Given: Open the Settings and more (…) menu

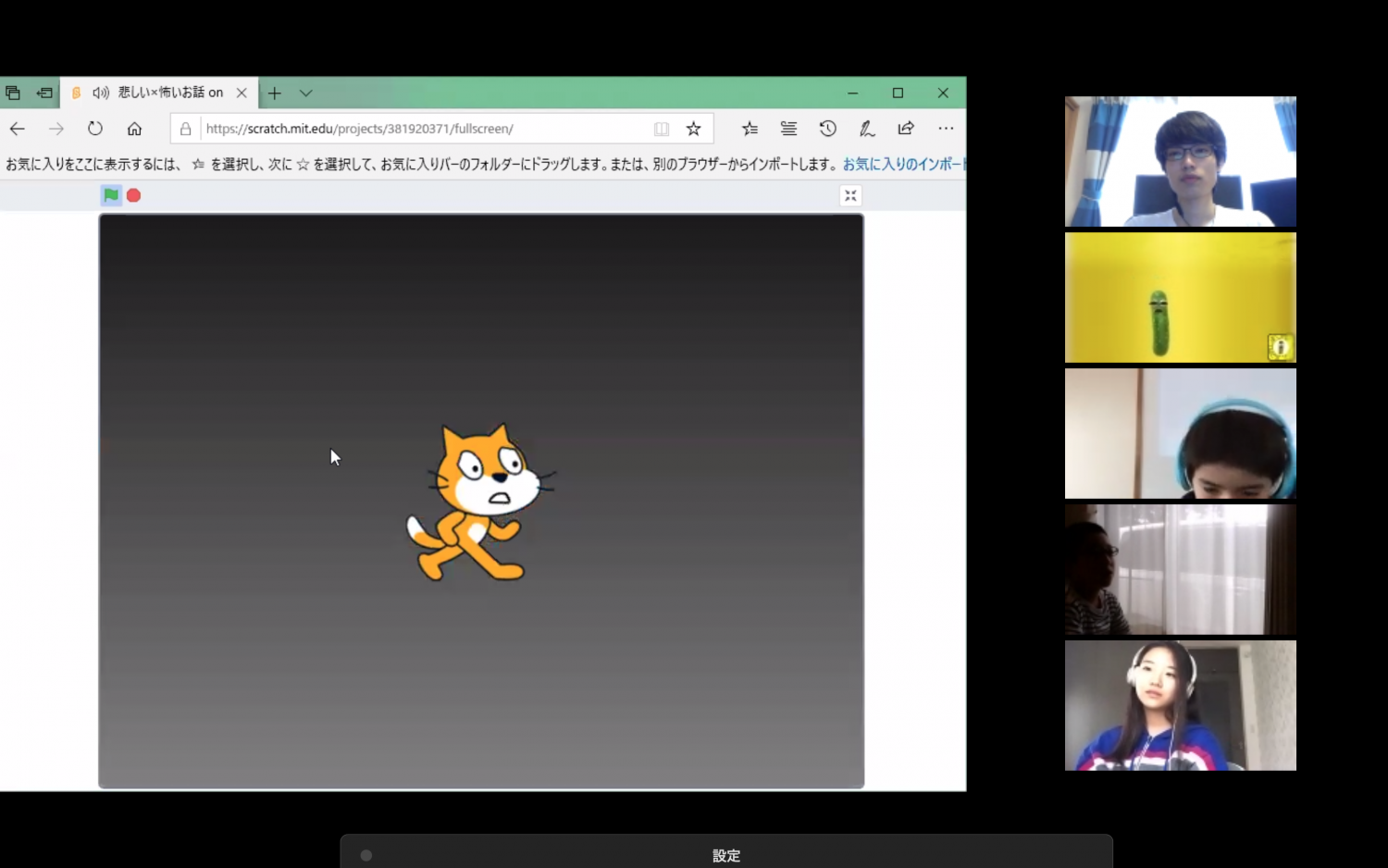Looking at the screenshot, I should point(945,129).
